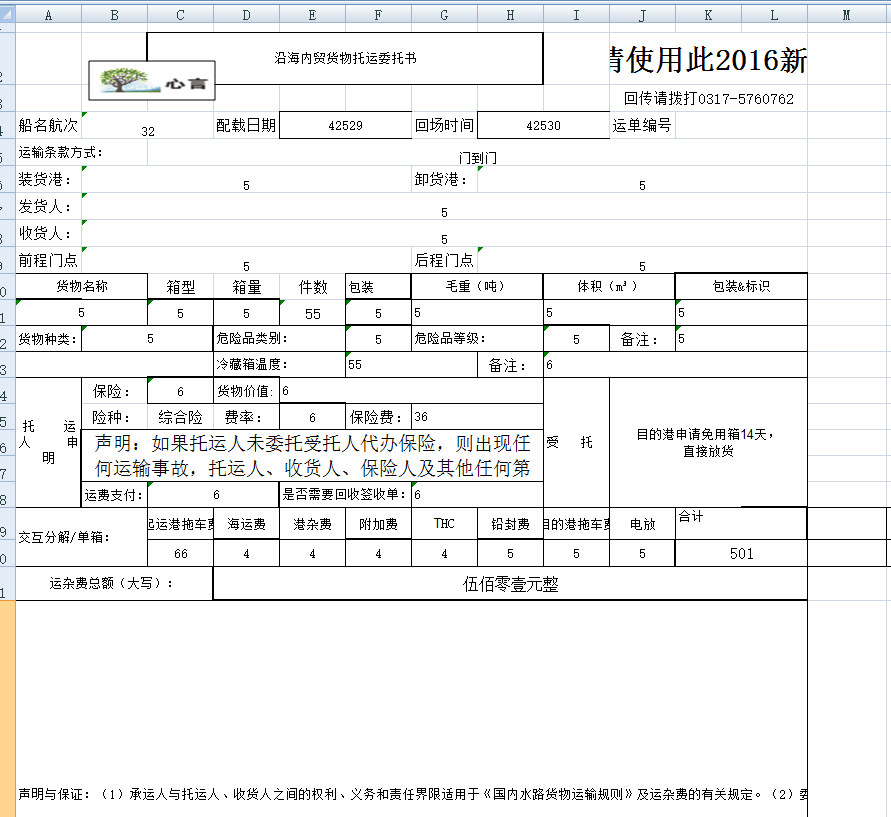Click the title cell 沿海内贸货物托运委托书
The width and height of the screenshot is (891, 817).
pyautogui.click(x=345, y=59)
